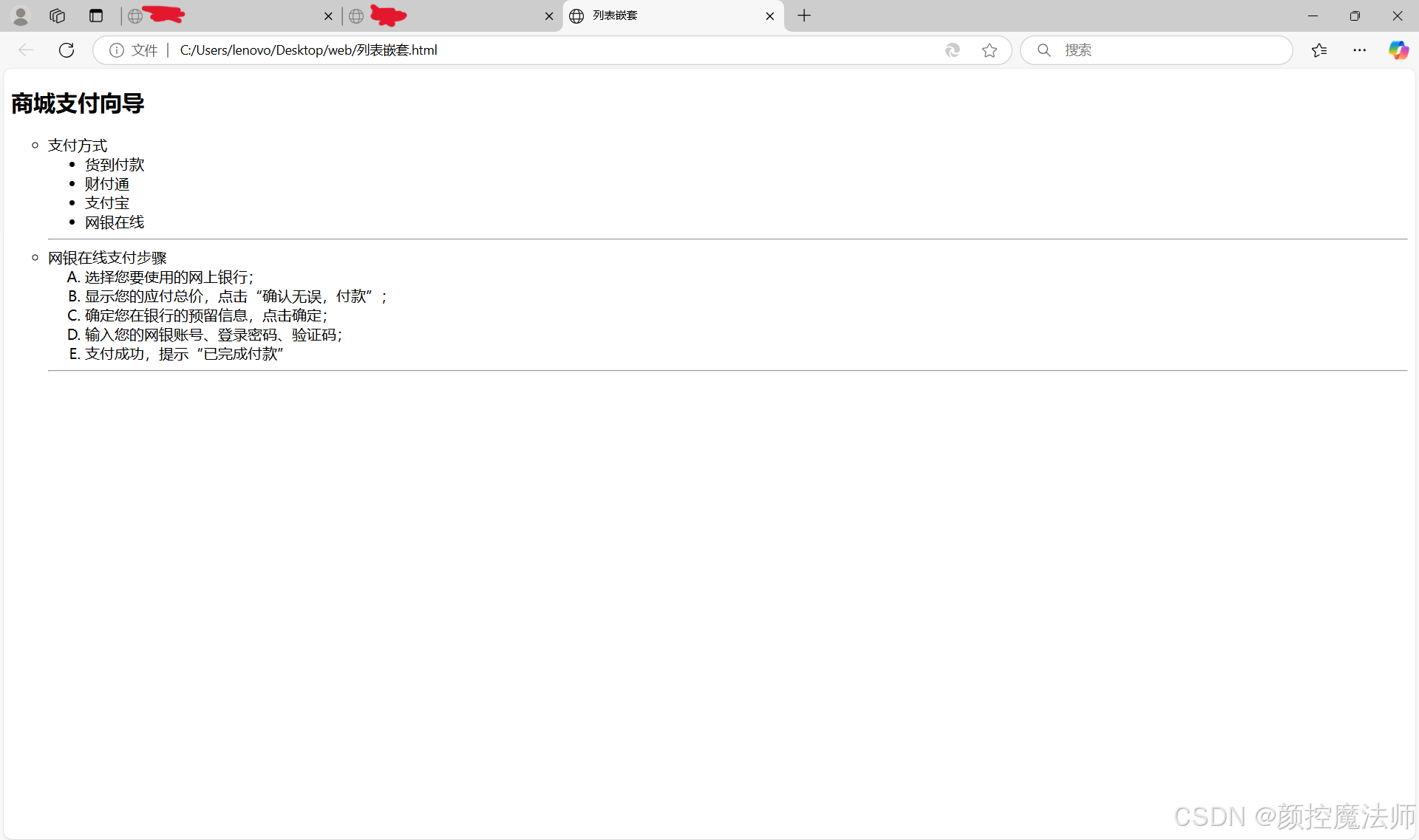This screenshot has height=840, width=1419.
Task: Click the 搜索 search box
Action: click(1168, 50)
